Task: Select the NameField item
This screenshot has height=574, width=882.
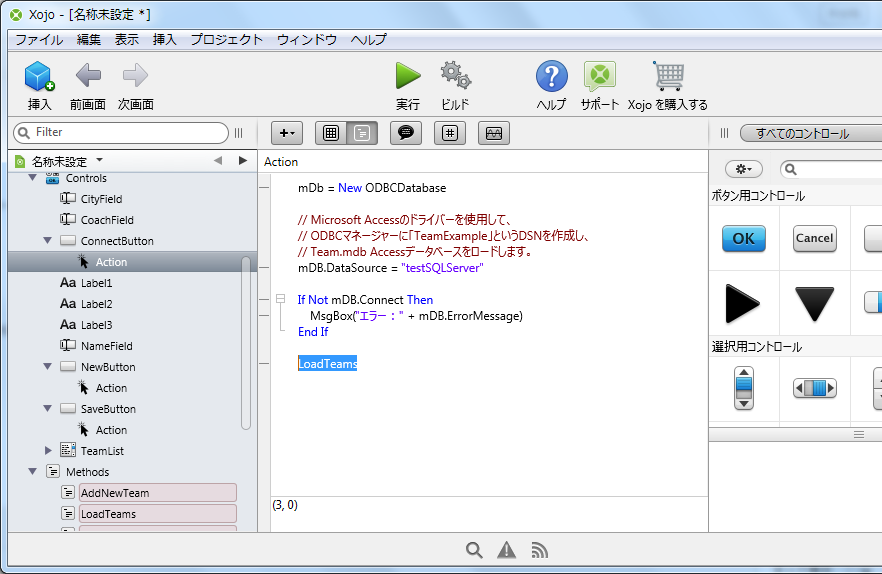Action: click(107, 346)
